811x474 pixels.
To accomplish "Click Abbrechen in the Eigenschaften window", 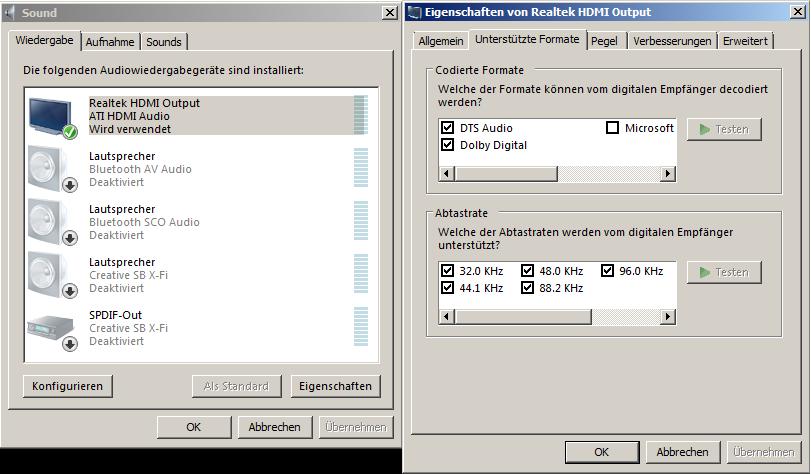I will (682, 452).
